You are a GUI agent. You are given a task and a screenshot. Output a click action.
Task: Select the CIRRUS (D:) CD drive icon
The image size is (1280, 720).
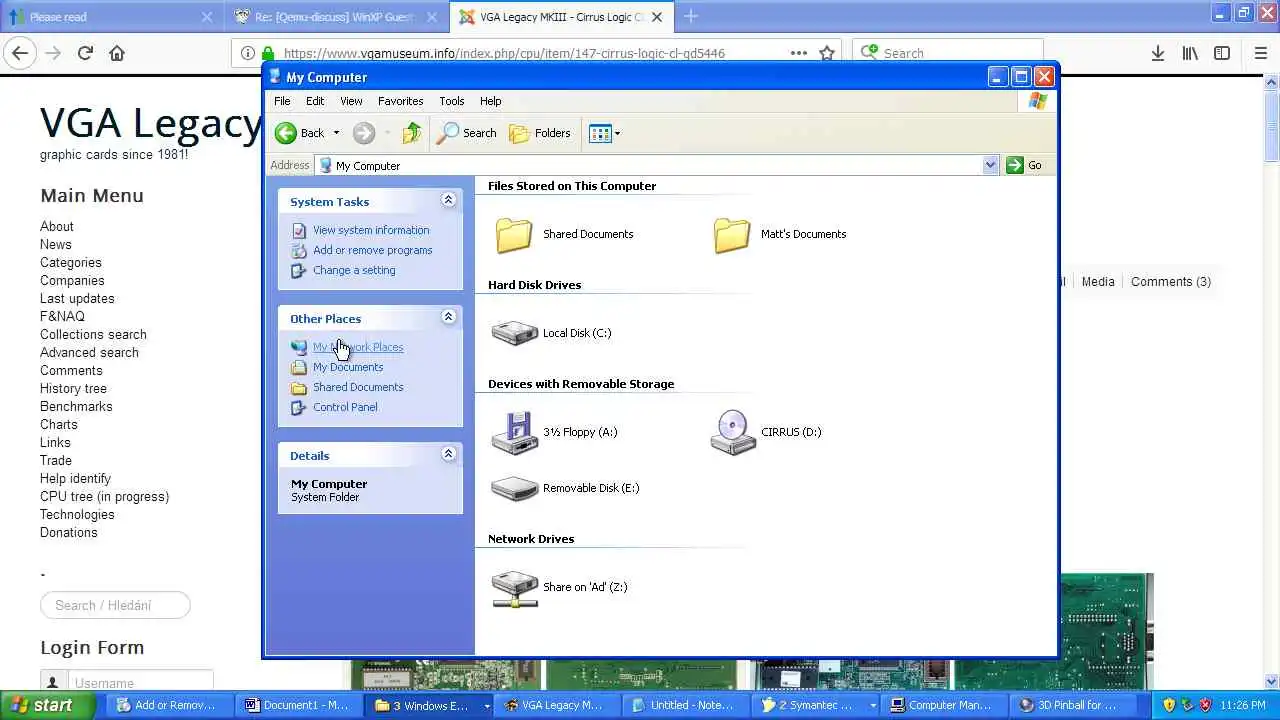(x=733, y=432)
